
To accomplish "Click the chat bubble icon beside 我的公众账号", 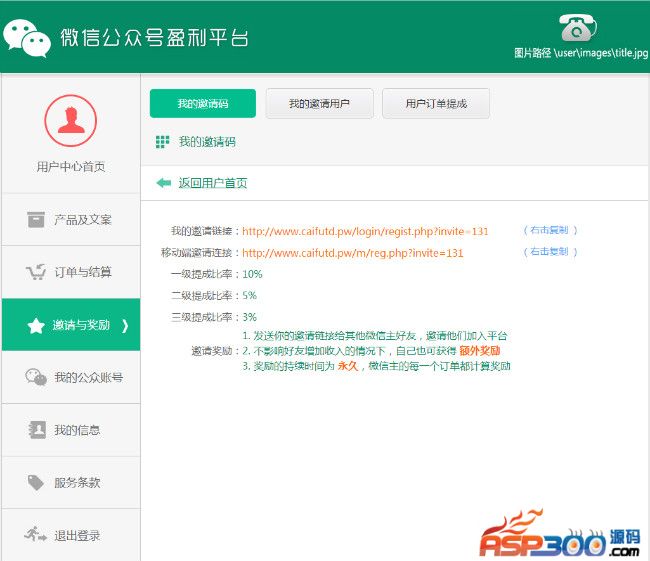I will 36,377.
